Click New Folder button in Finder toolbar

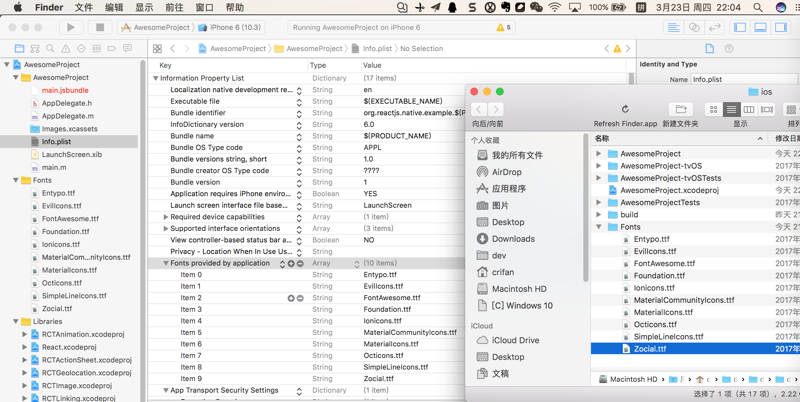coord(681,109)
